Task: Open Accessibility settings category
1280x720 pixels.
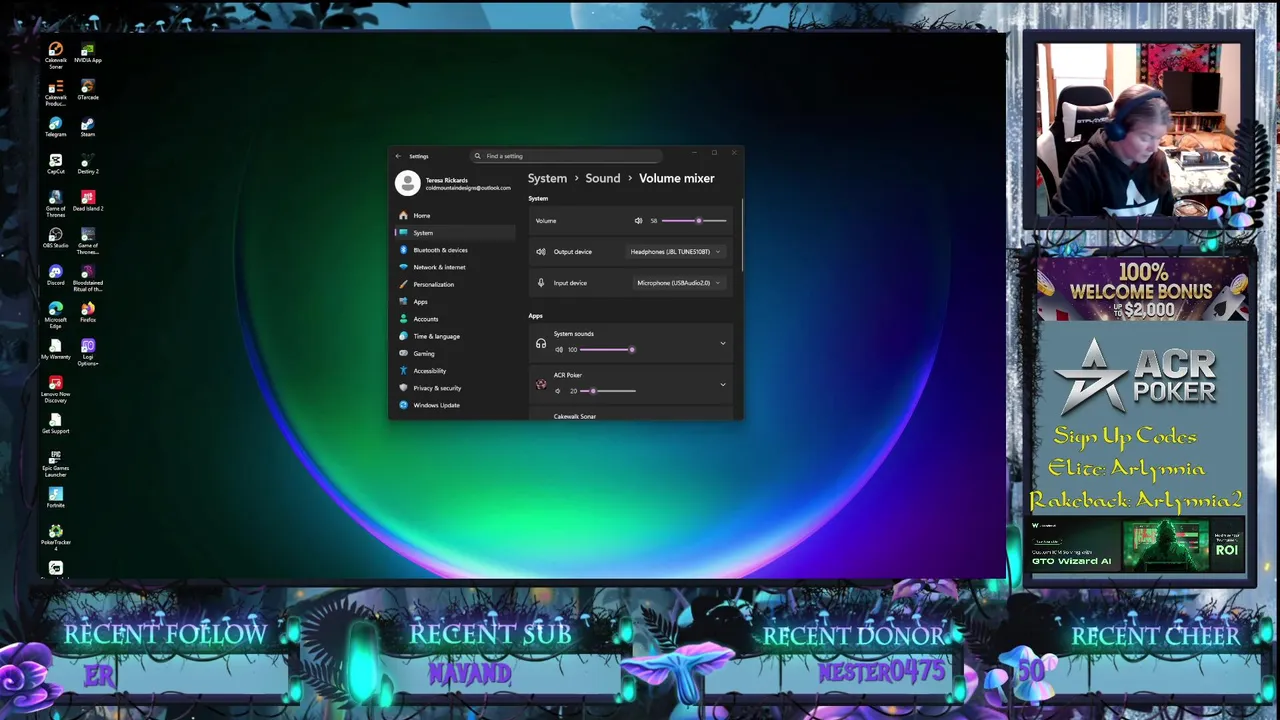Action: (x=455, y=371)
